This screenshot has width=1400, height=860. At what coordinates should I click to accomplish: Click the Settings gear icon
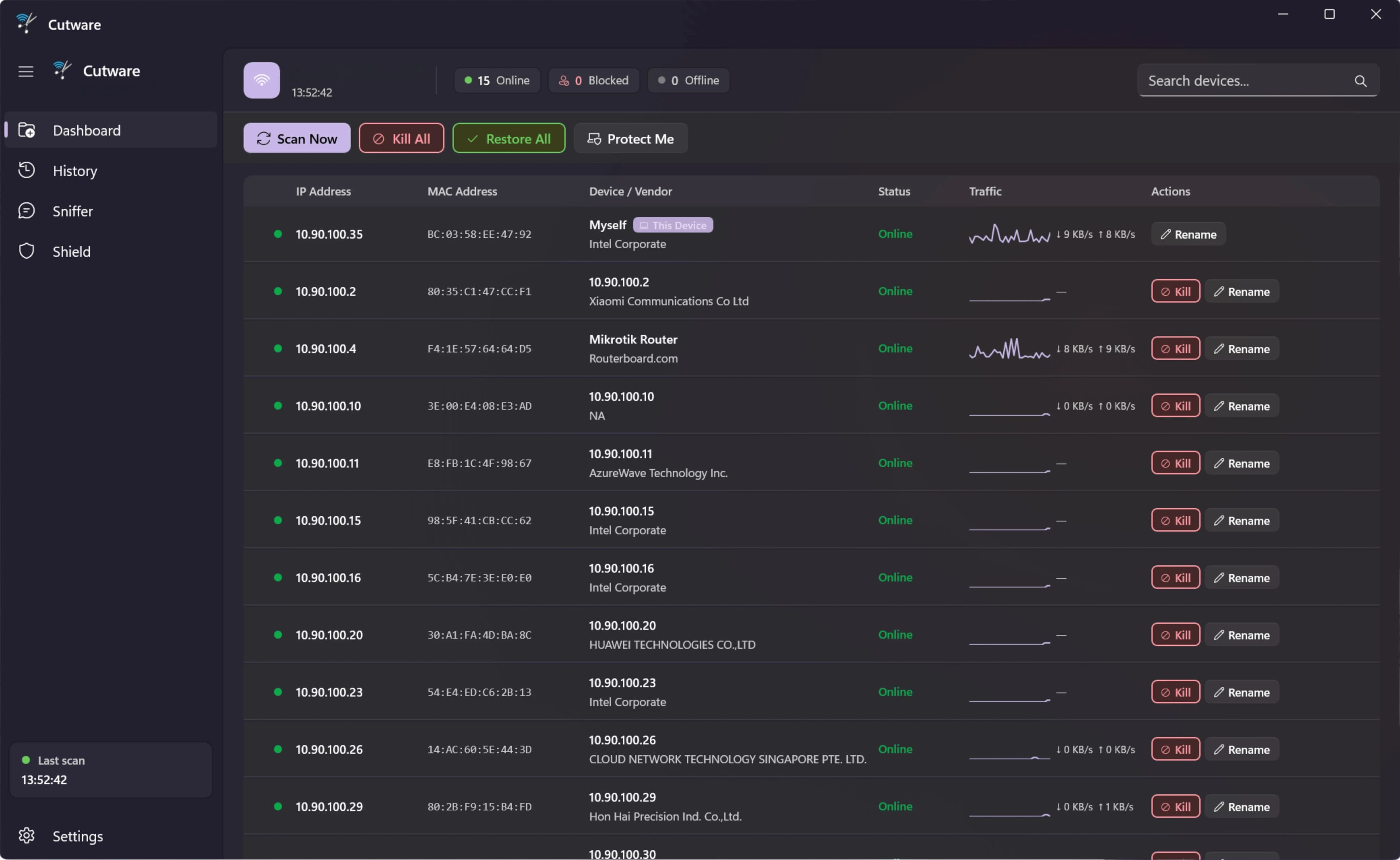[x=27, y=836]
